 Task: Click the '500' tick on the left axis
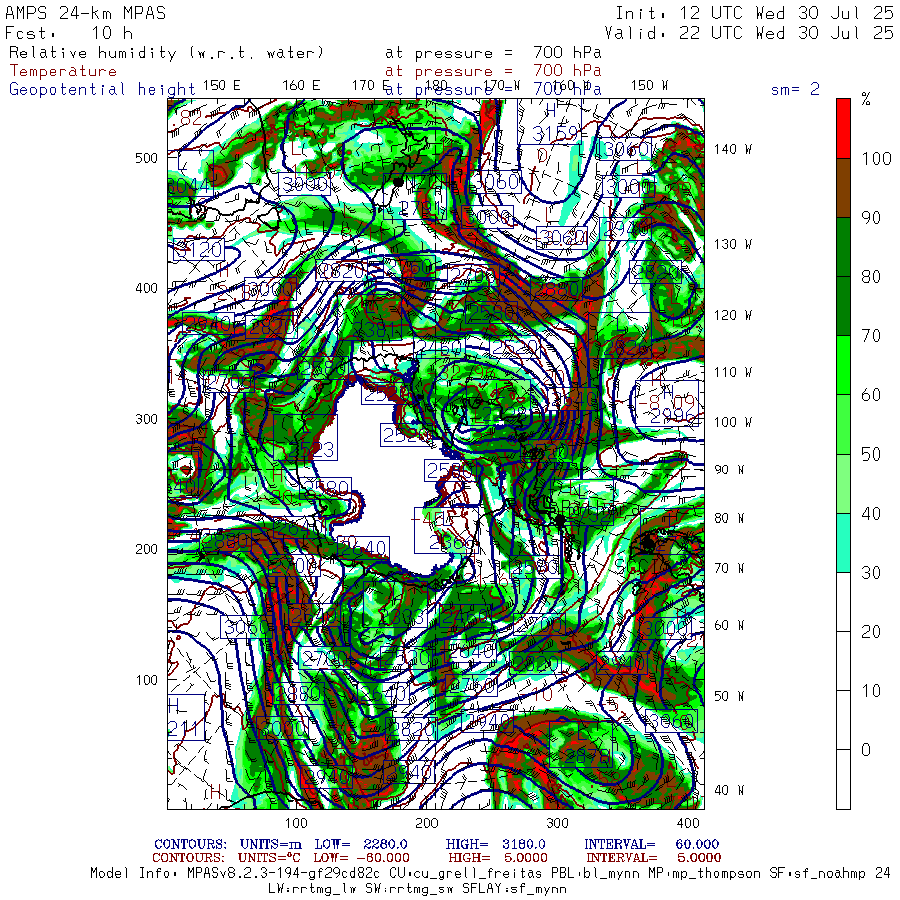coord(146,158)
